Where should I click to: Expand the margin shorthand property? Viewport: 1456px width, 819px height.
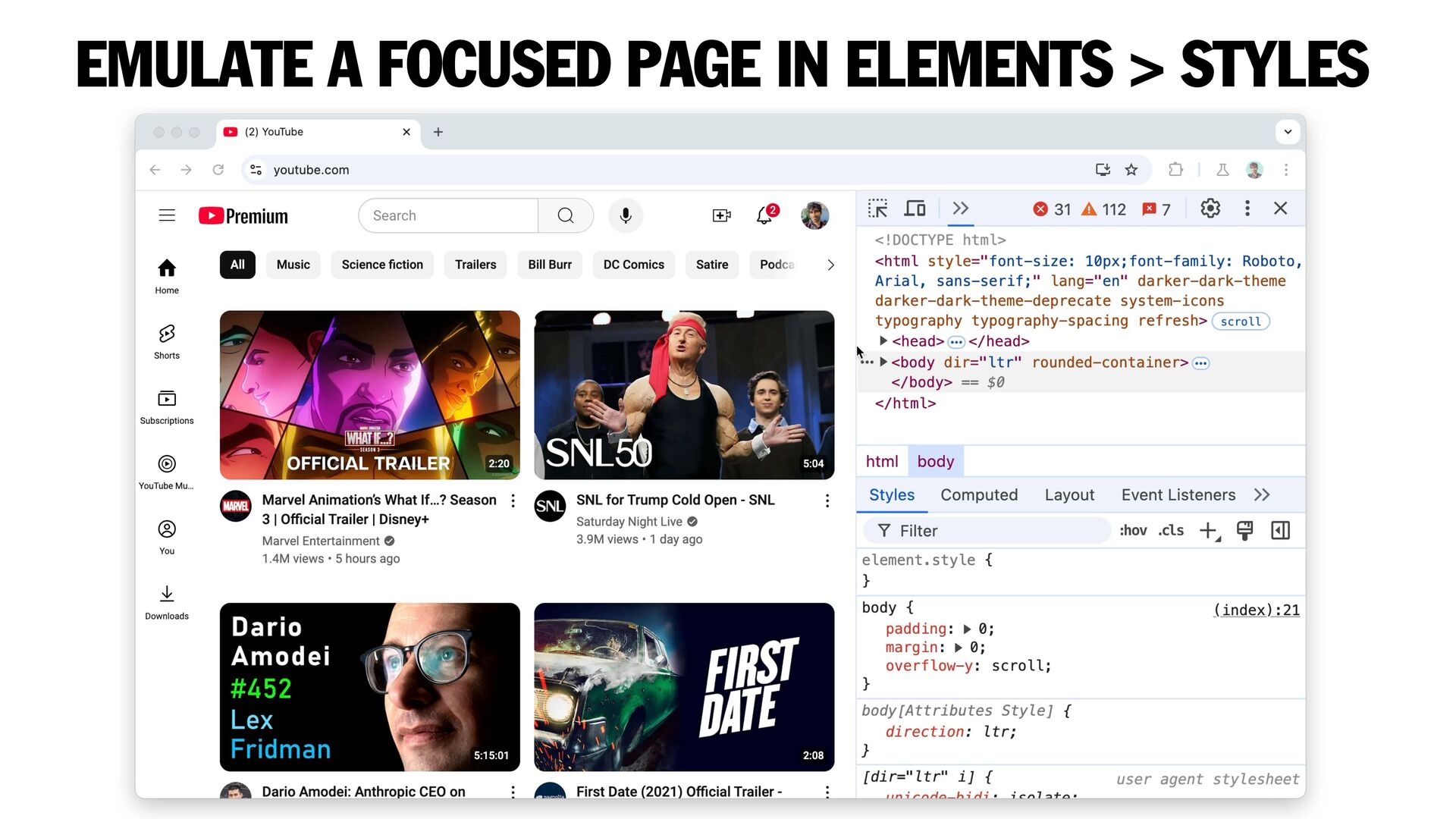click(959, 648)
